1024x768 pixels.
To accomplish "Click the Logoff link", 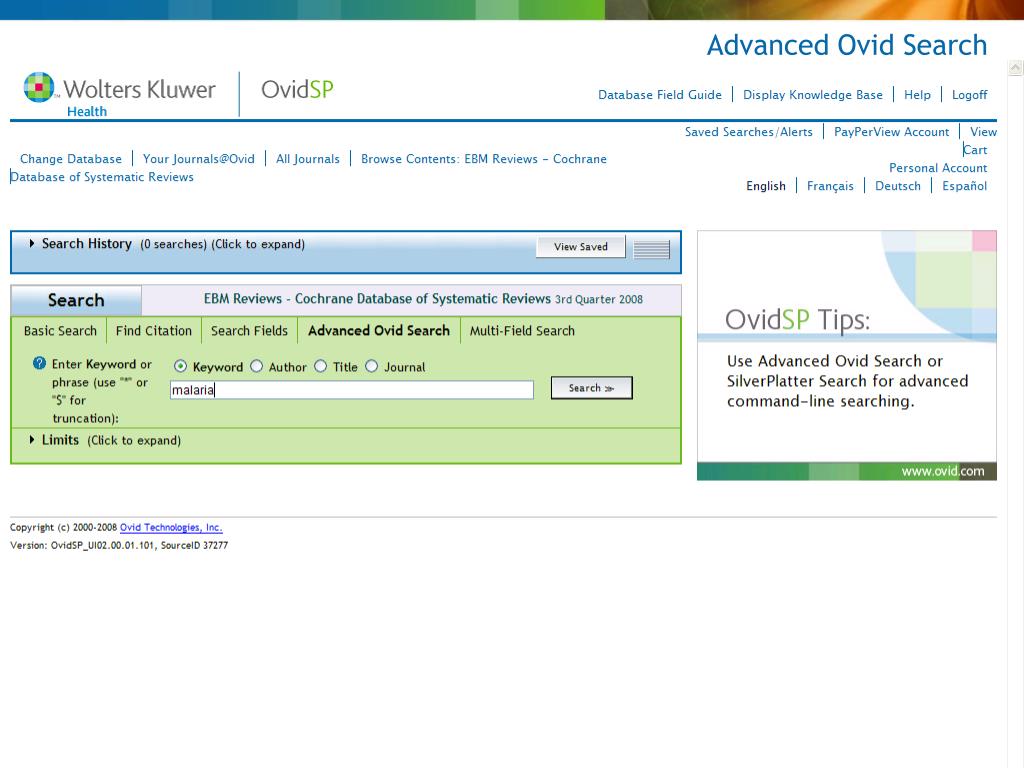I will pos(969,95).
